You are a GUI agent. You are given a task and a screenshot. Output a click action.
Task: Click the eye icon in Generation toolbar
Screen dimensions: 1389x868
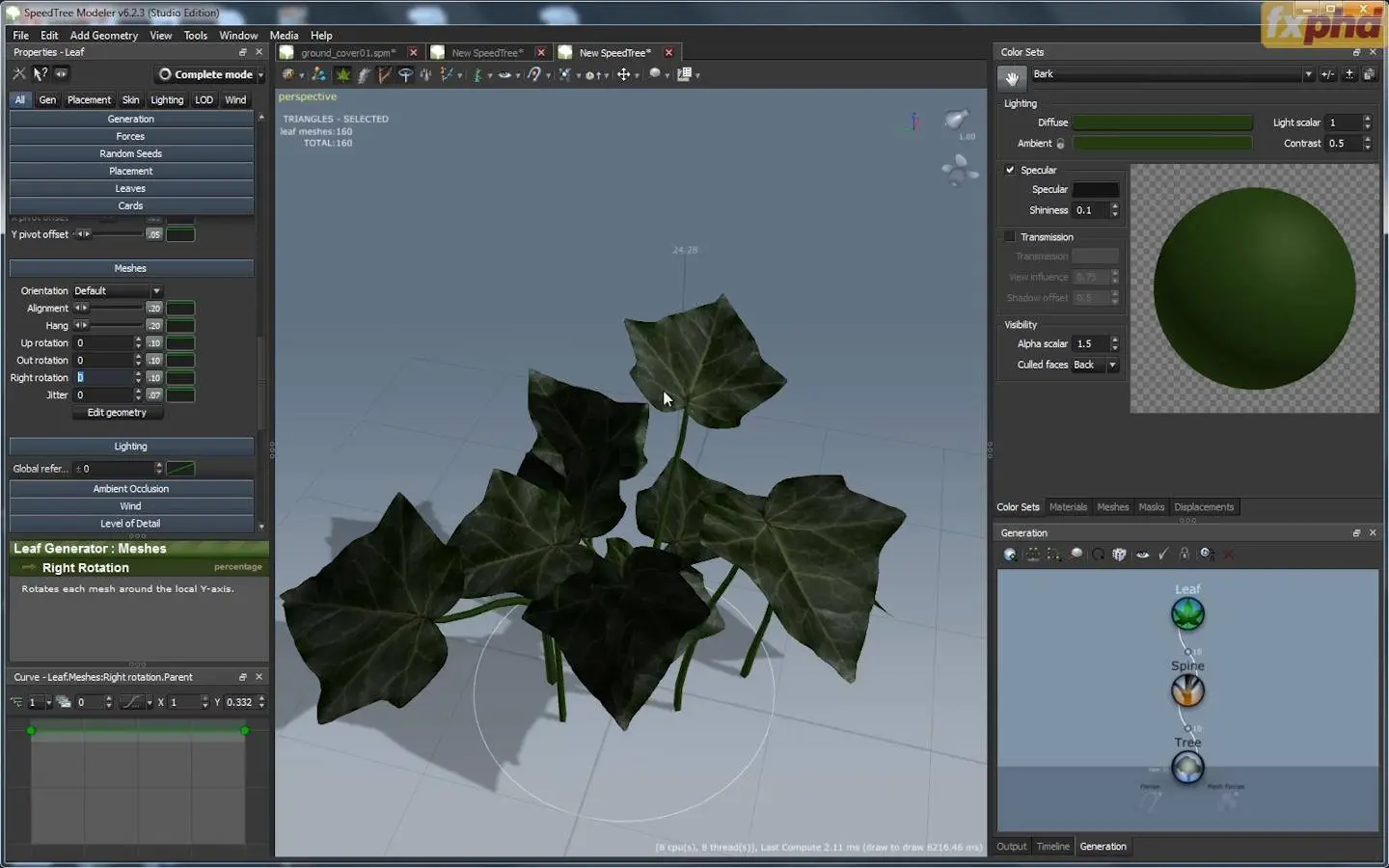(x=1142, y=555)
